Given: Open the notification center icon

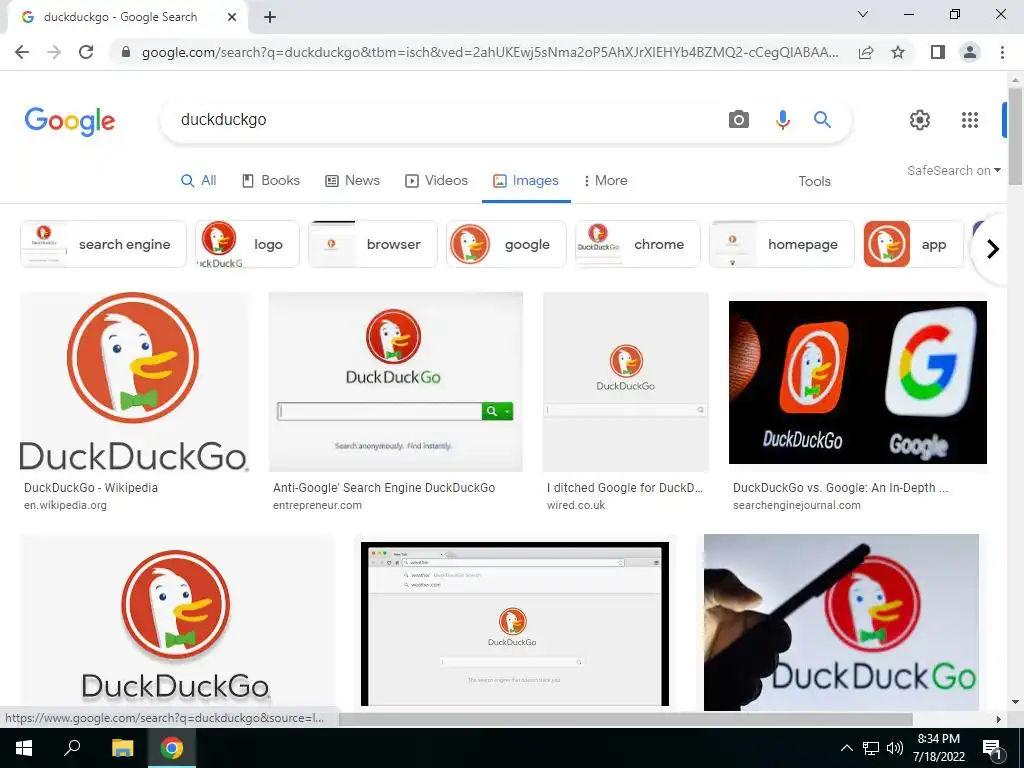Looking at the screenshot, I should coord(991,749).
